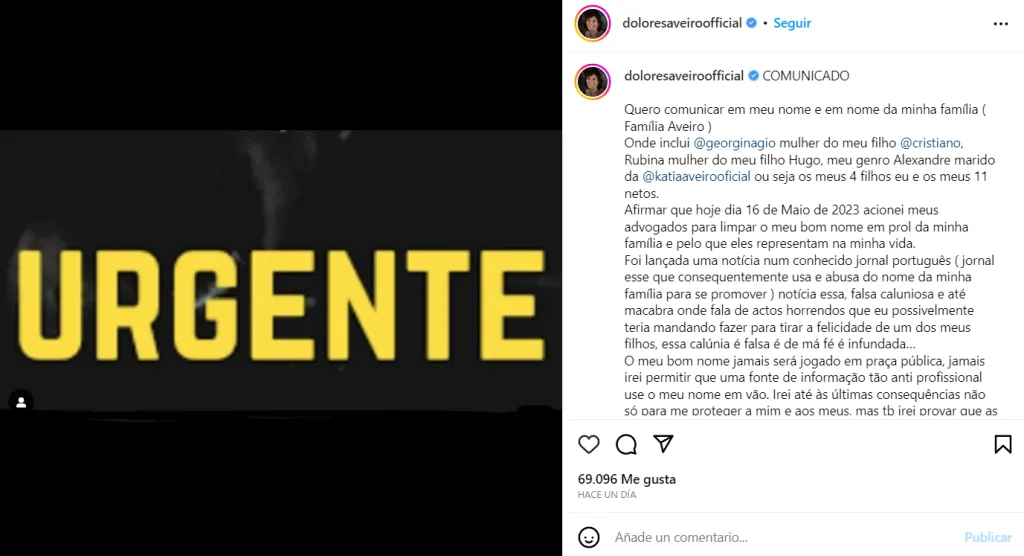Save post with the bookmark icon

[1002, 444]
